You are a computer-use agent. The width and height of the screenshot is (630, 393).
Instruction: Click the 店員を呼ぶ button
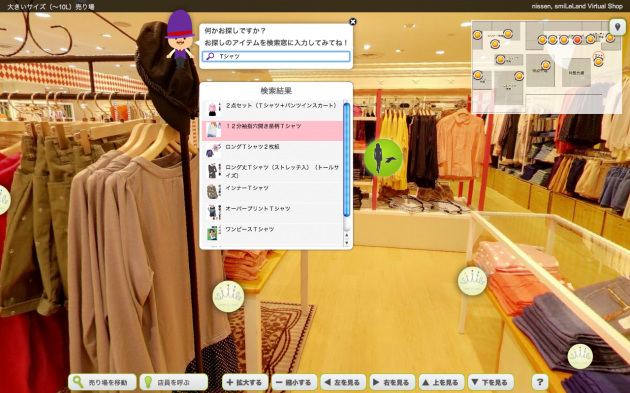coord(174,382)
